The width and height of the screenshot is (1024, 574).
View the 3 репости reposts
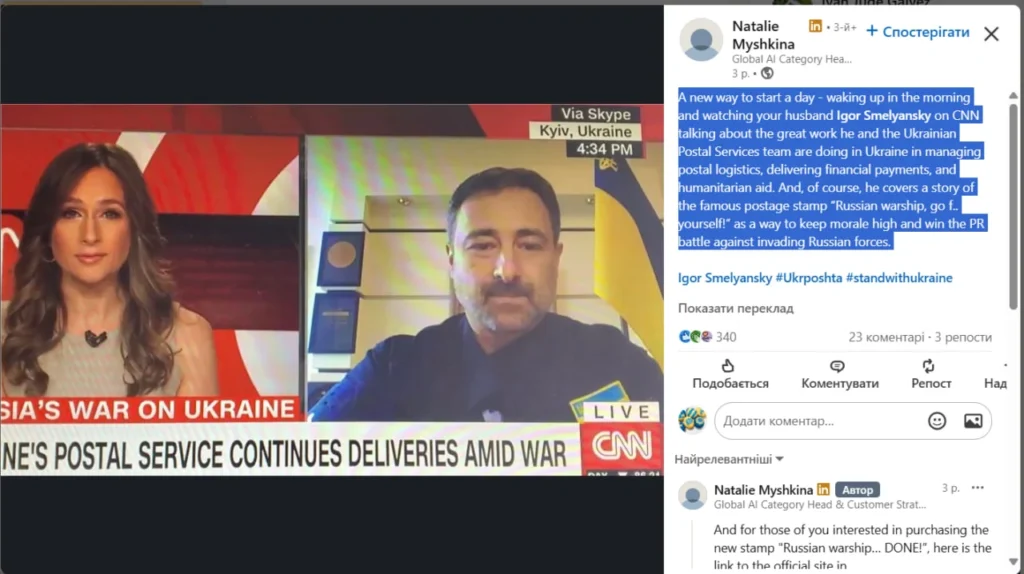[963, 337]
